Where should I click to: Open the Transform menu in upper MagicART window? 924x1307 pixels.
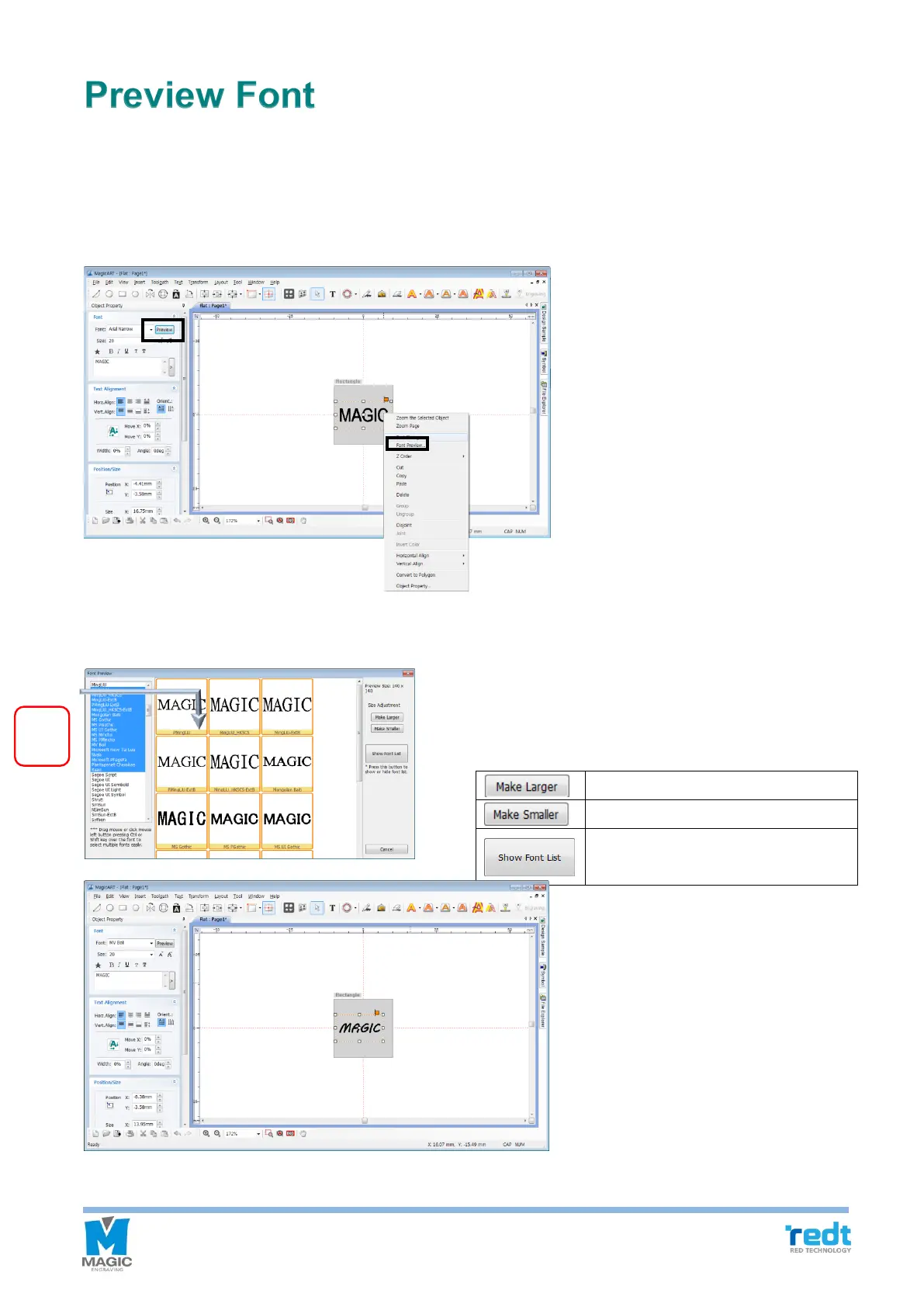198,283
